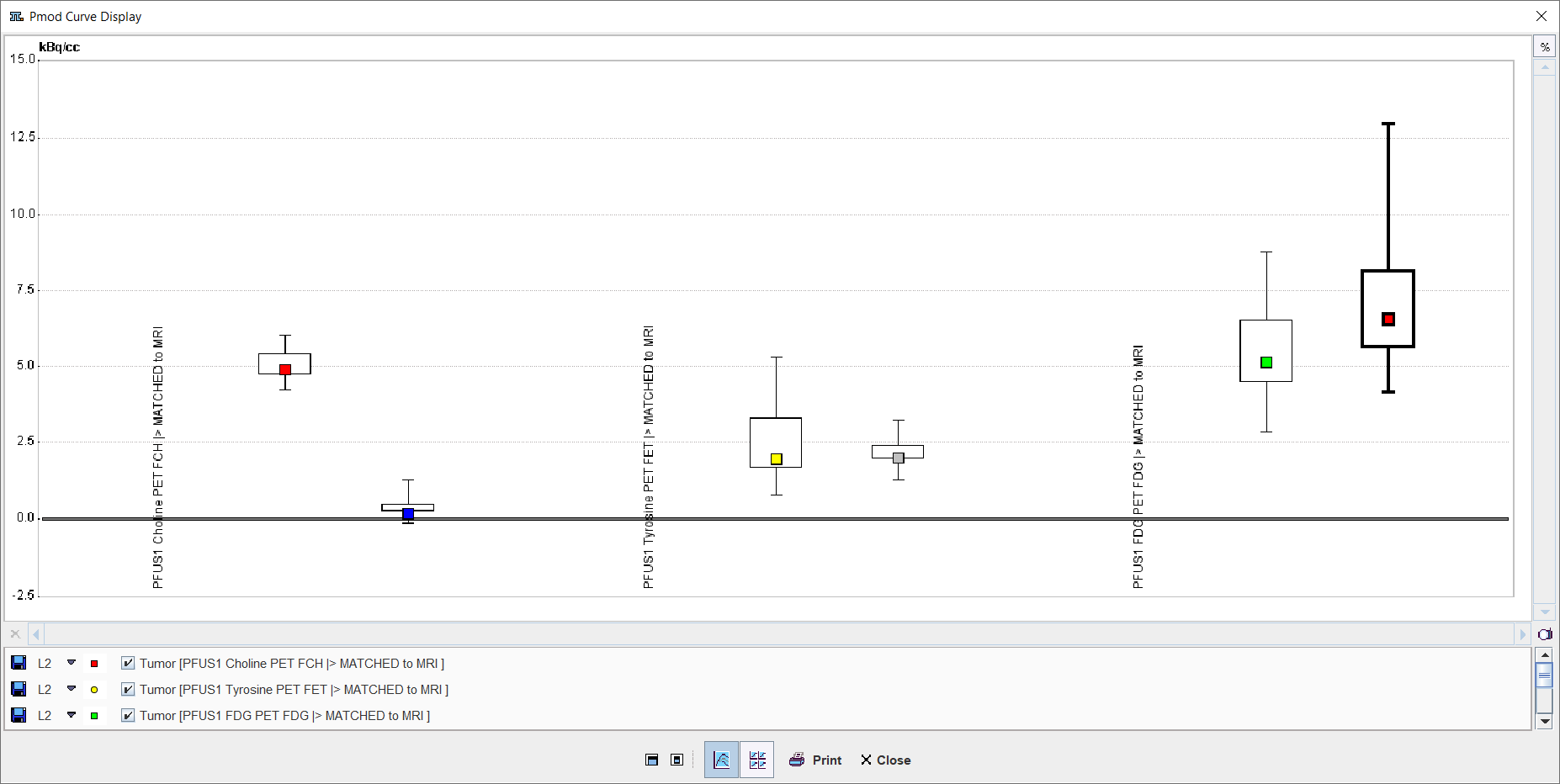Select the green FDG tumor box marker

click(x=1266, y=363)
